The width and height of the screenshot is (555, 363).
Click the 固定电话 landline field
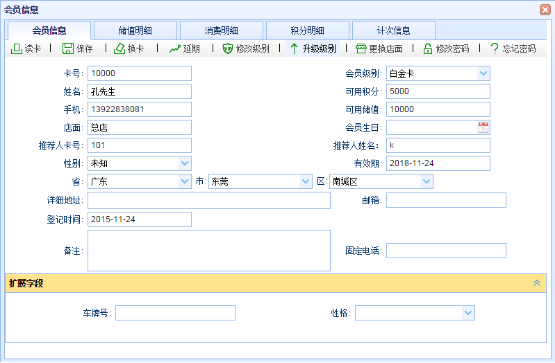coord(446,250)
